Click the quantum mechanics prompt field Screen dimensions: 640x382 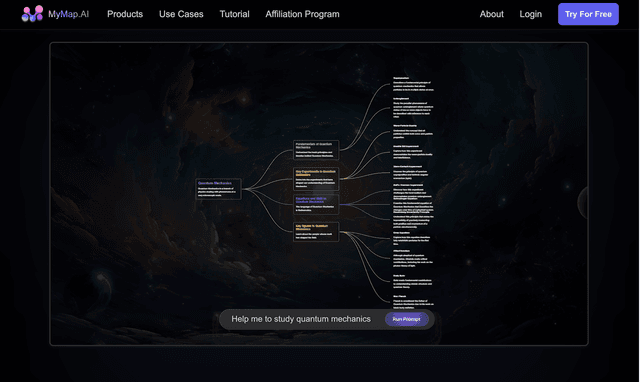tap(301, 319)
